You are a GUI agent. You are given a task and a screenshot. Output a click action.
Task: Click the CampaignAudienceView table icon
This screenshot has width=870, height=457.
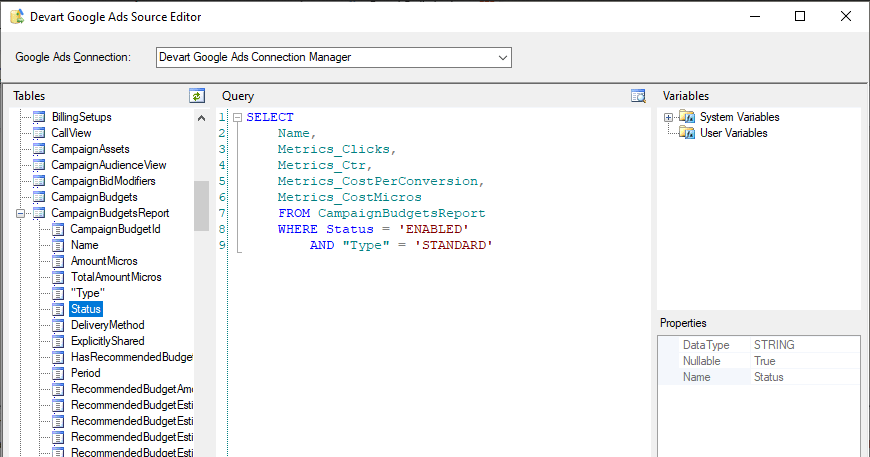39,165
